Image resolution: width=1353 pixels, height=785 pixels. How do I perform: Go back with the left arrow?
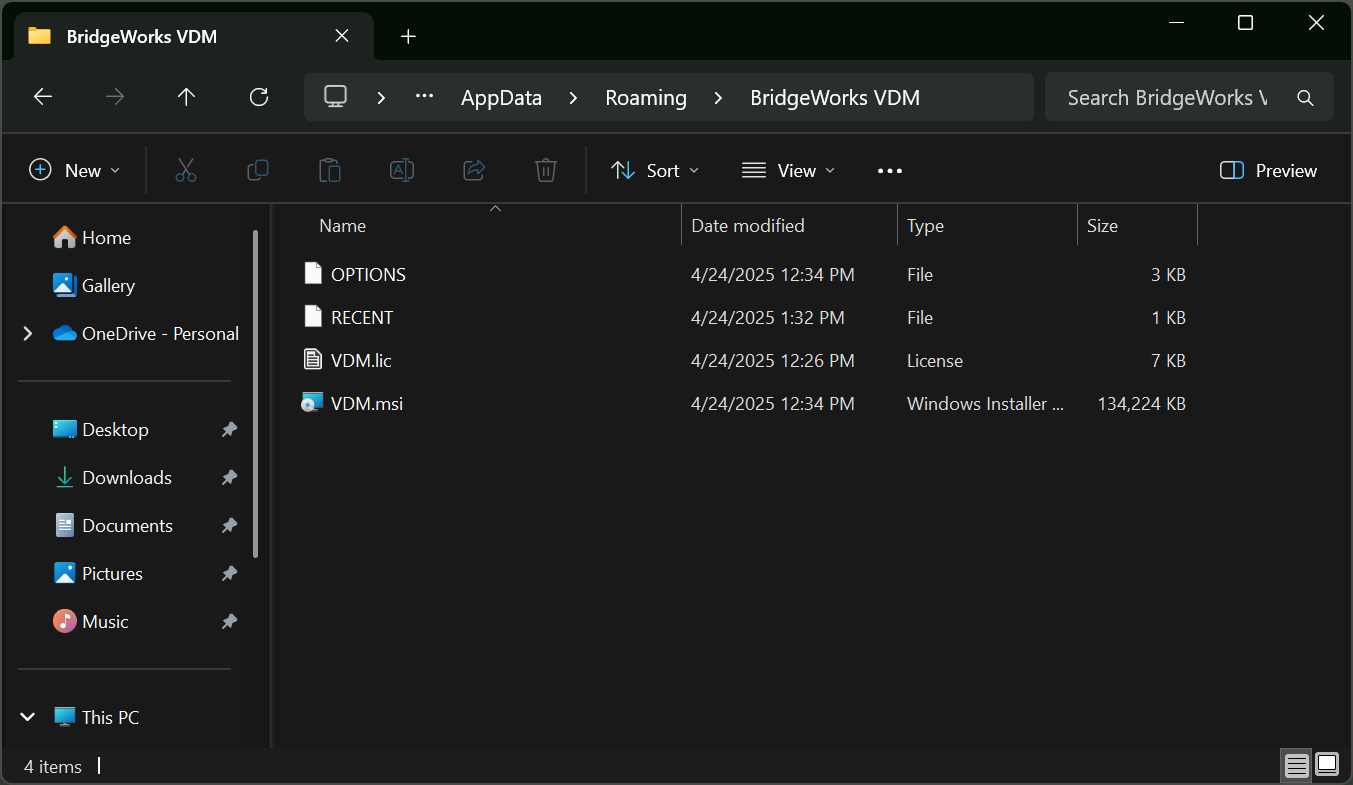(x=42, y=97)
